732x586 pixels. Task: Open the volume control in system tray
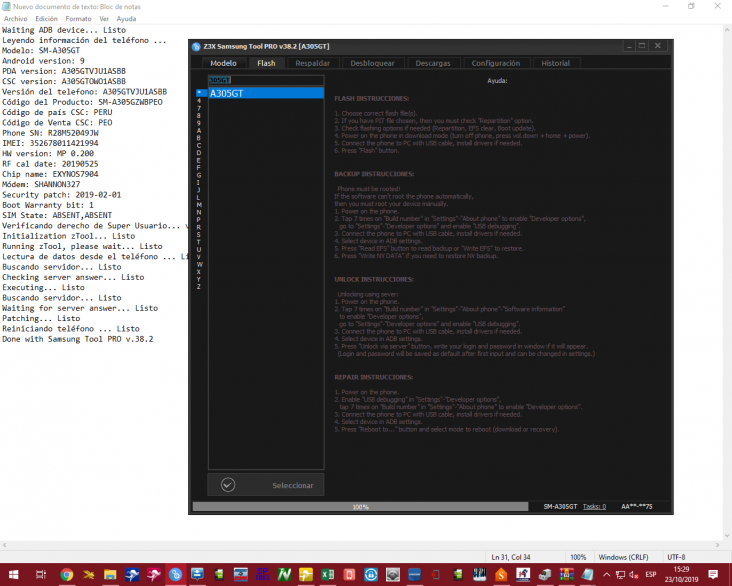[633, 574]
